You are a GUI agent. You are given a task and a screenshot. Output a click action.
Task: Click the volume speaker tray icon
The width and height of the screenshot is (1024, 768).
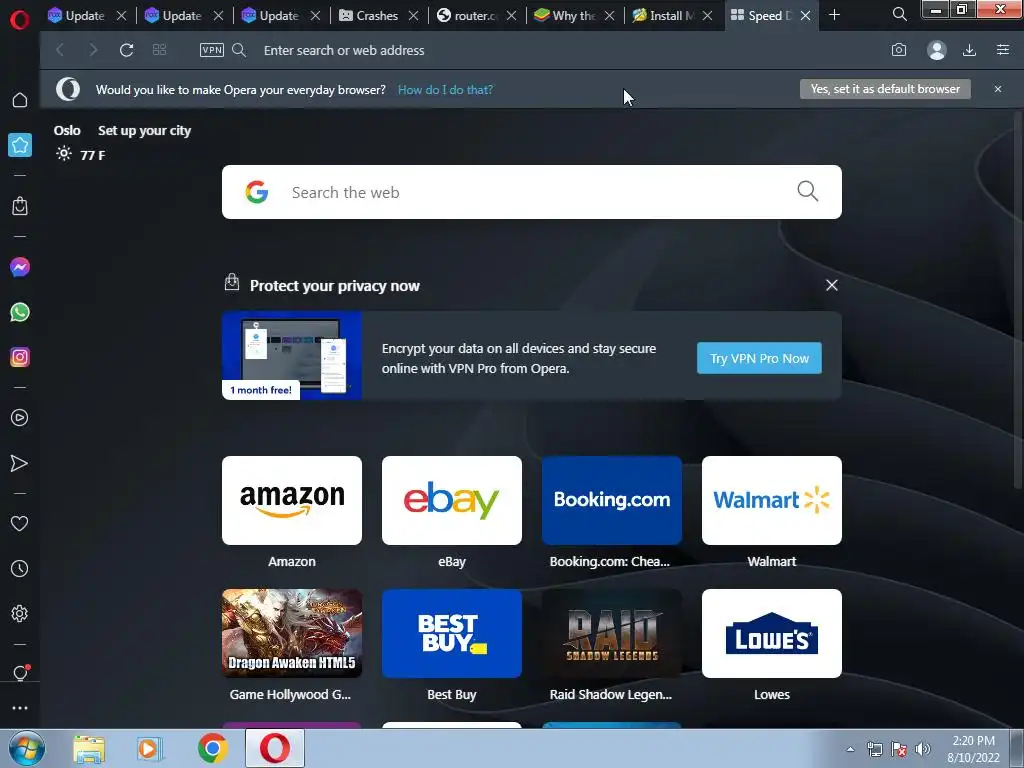pyautogui.click(x=923, y=749)
